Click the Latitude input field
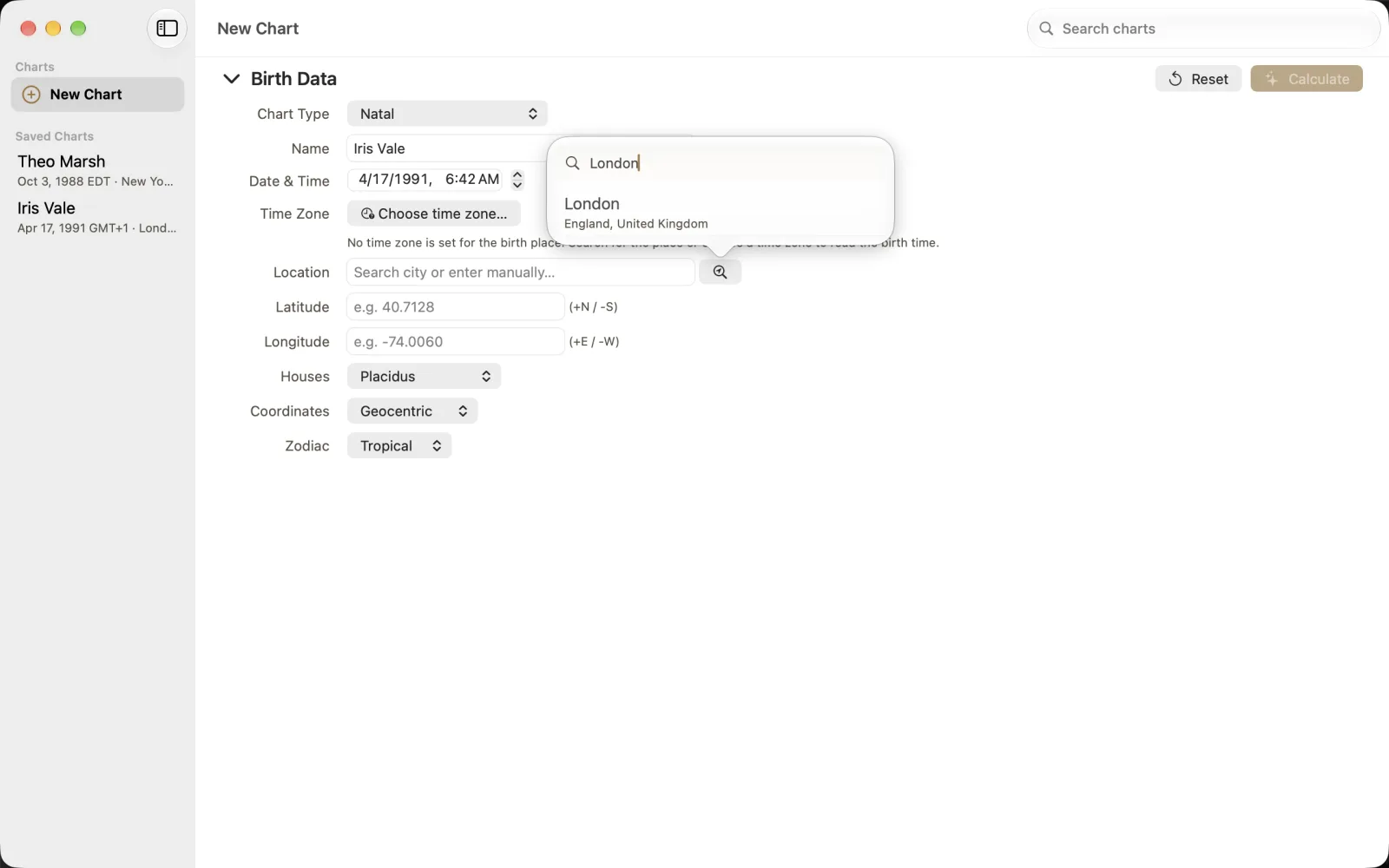The height and width of the screenshot is (868, 1389). click(456, 306)
